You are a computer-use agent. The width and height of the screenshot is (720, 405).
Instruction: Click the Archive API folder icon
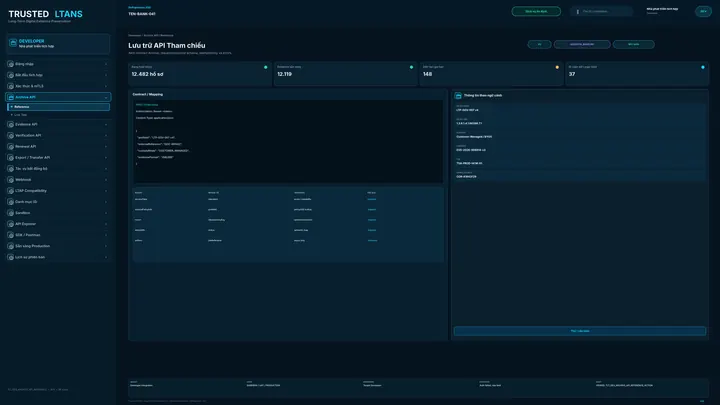point(11,97)
